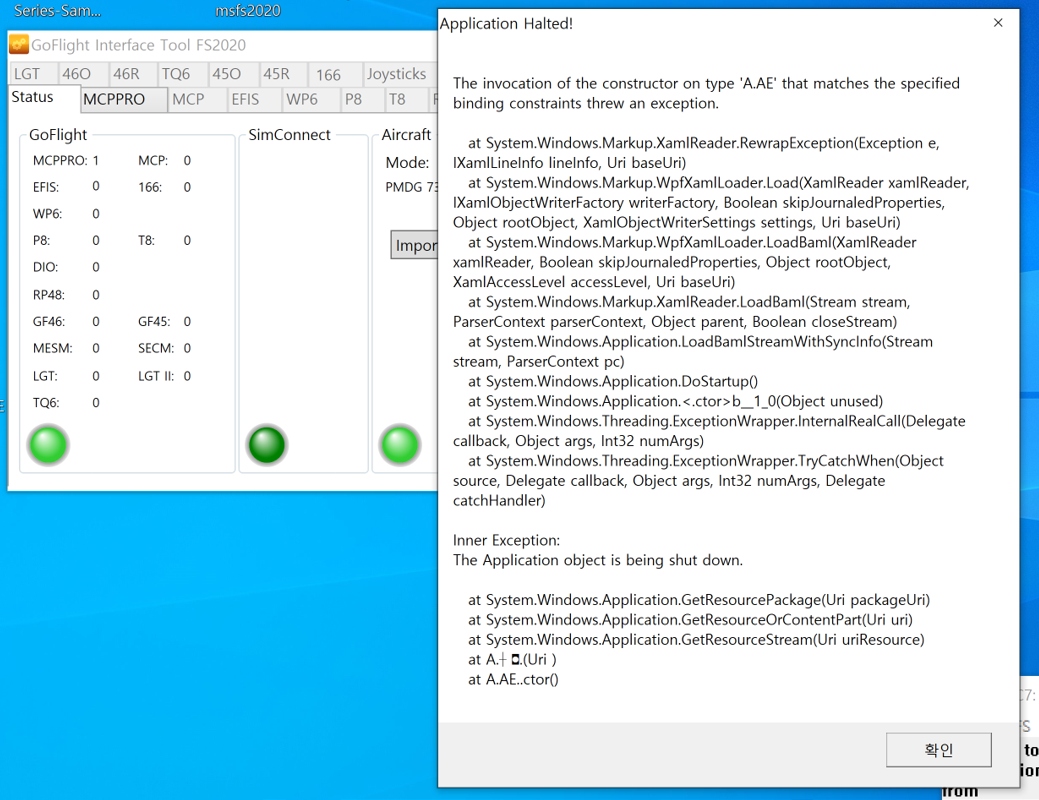Click the 'Aircraft' group box heading

406,135
